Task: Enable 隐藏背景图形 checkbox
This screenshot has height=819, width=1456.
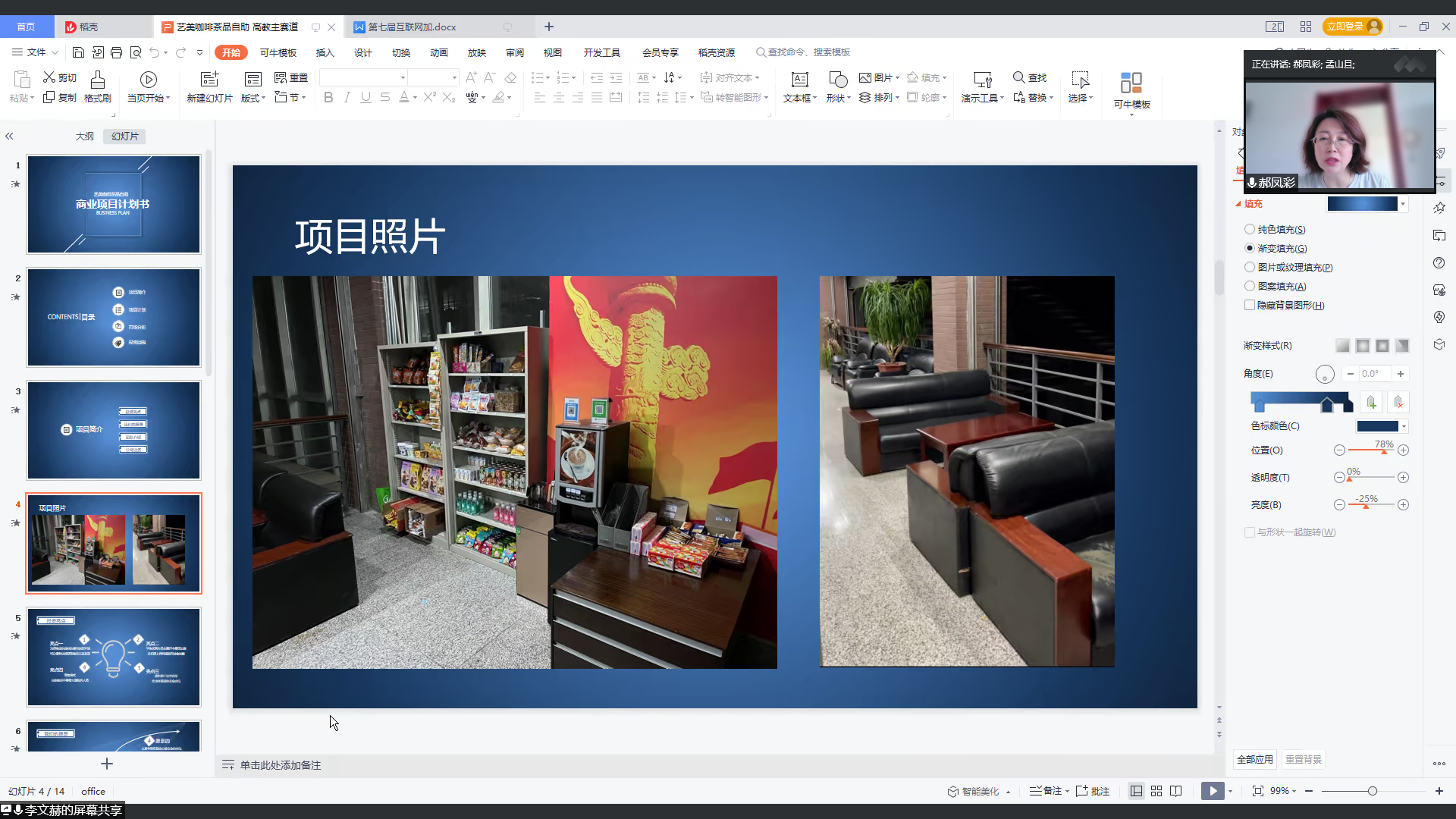Action: 1250,305
